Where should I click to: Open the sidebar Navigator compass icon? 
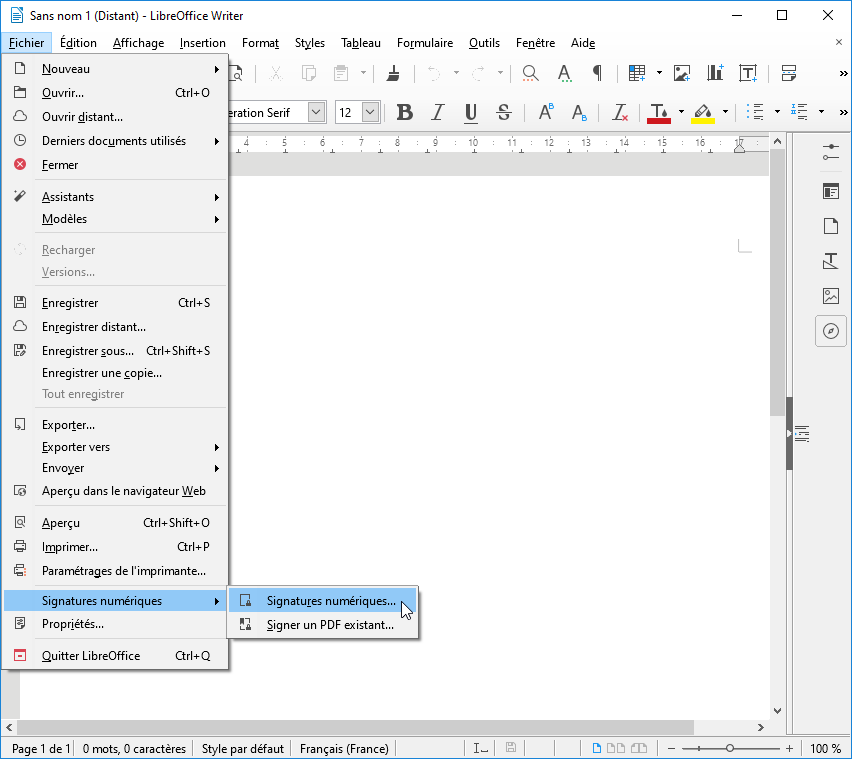(830, 331)
